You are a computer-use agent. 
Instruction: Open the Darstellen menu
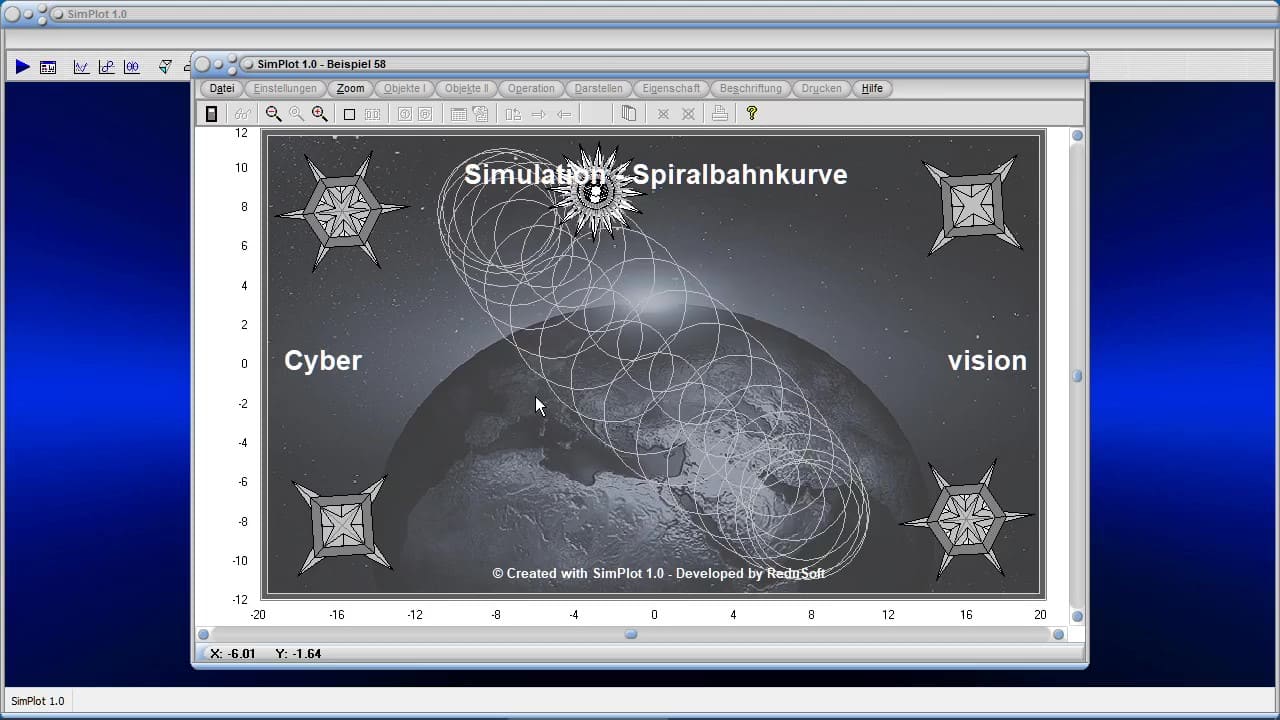click(598, 88)
